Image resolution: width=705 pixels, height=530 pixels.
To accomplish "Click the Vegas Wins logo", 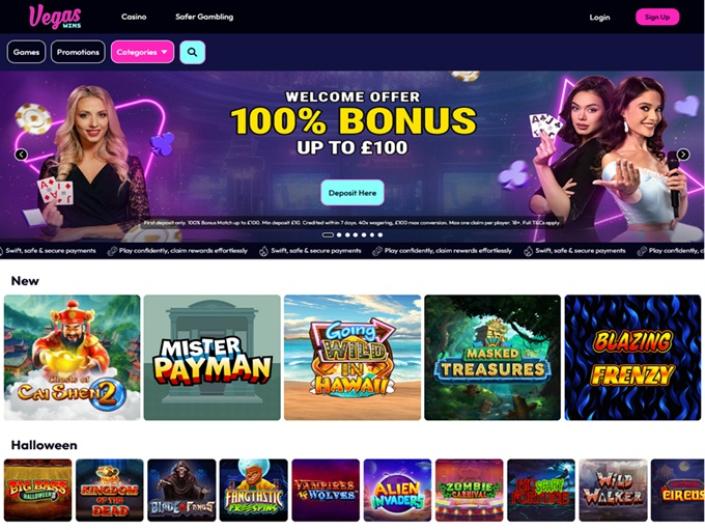I will click(x=55, y=17).
